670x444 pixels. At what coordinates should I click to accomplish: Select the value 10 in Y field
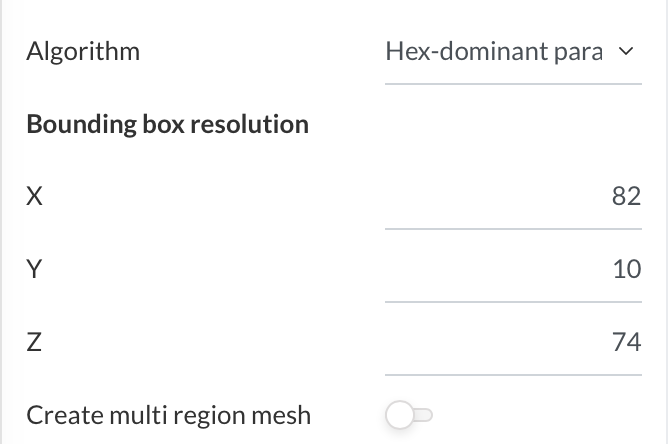pos(627,270)
